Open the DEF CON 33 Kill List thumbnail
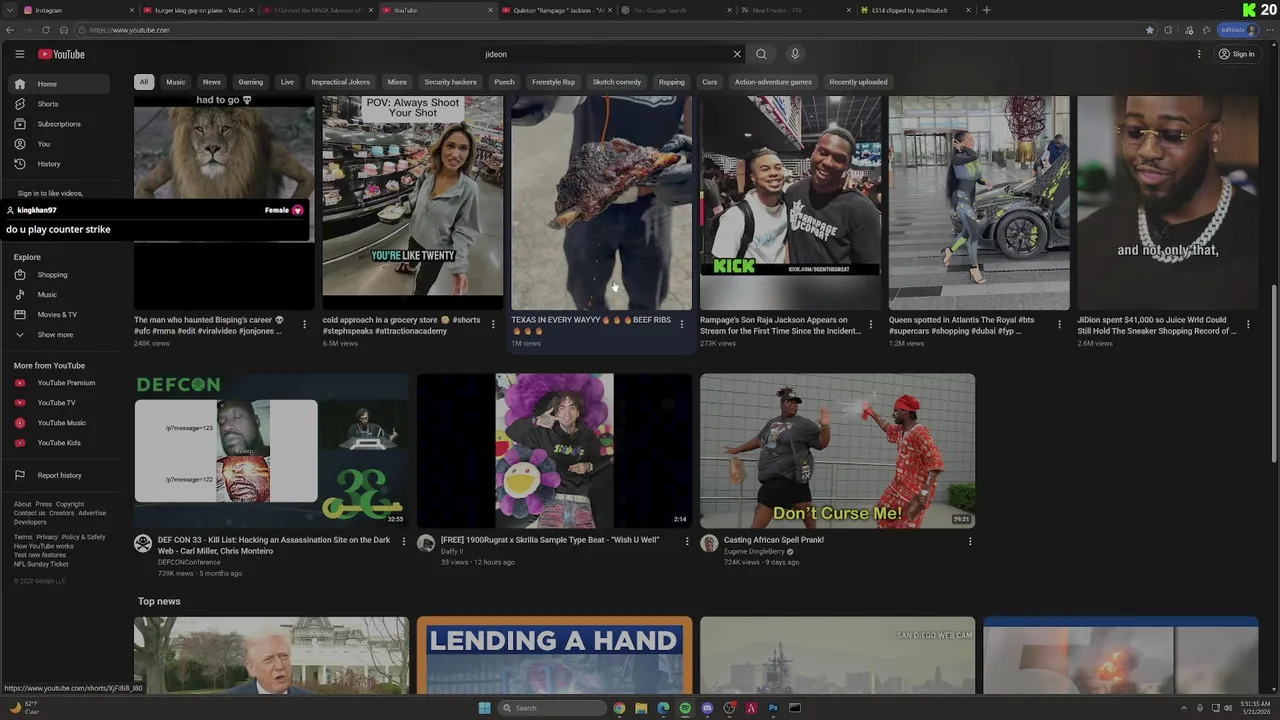1280x720 pixels. pyautogui.click(x=271, y=451)
